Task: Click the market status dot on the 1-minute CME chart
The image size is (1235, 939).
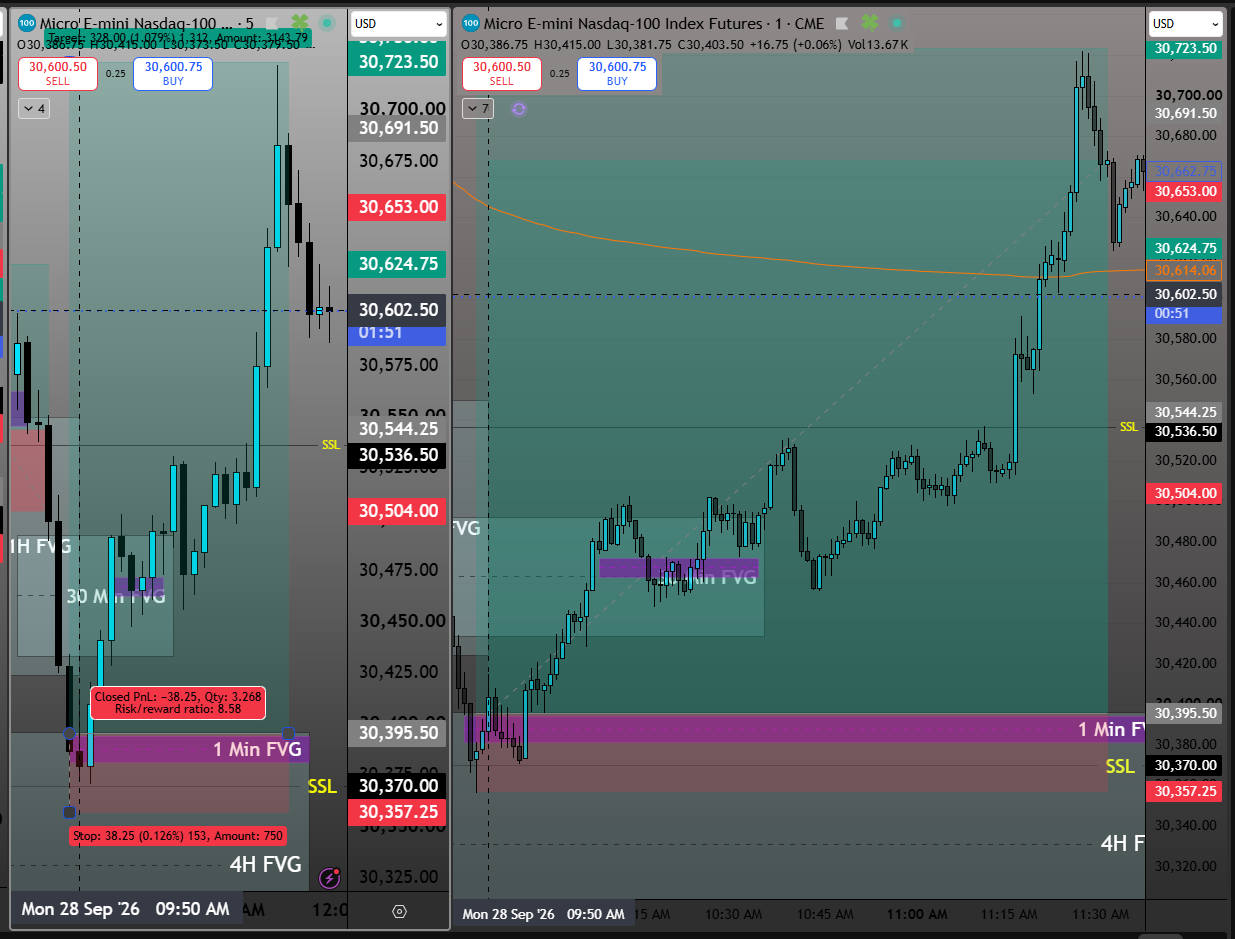Action: (897, 22)
